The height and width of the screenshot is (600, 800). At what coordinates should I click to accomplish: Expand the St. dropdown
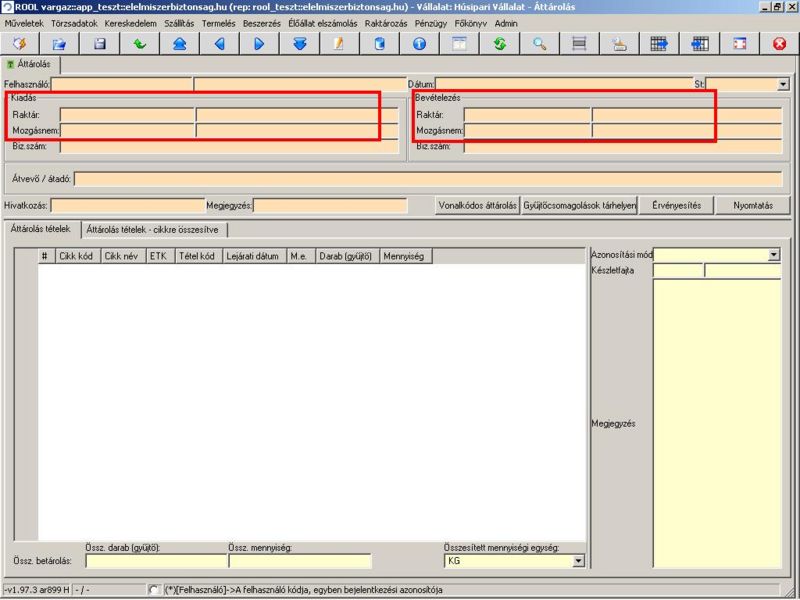click(783, 84)
